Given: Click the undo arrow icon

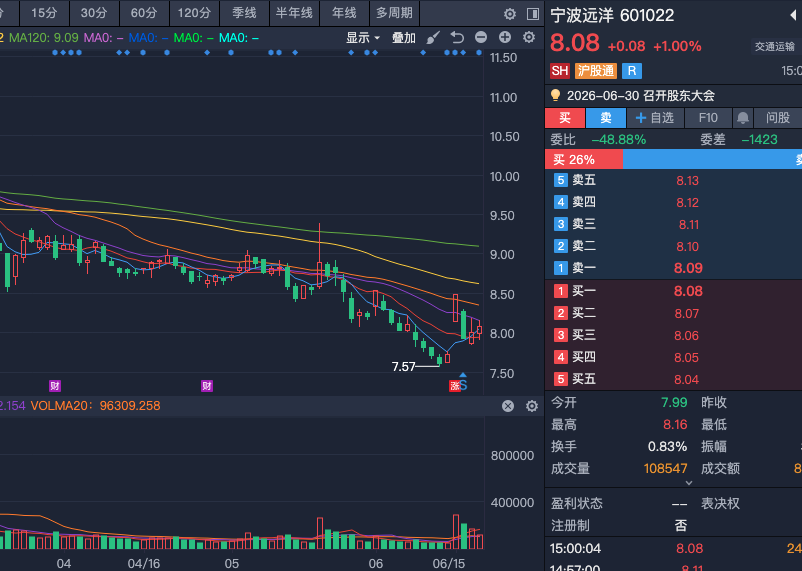Looking at the screenshot, I should pyautogui.click(x=457, y=37).
